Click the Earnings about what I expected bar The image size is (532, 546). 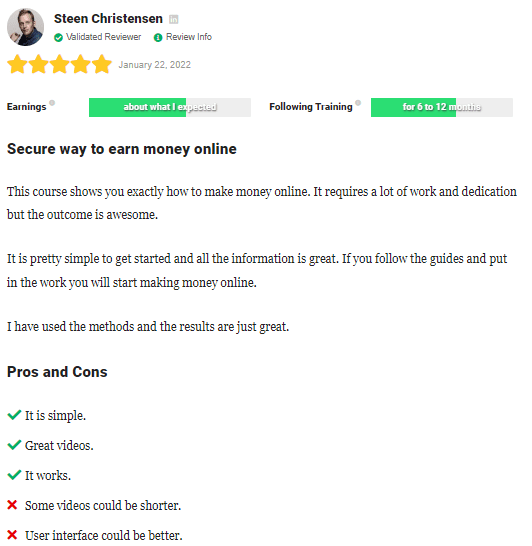point(170,107)
